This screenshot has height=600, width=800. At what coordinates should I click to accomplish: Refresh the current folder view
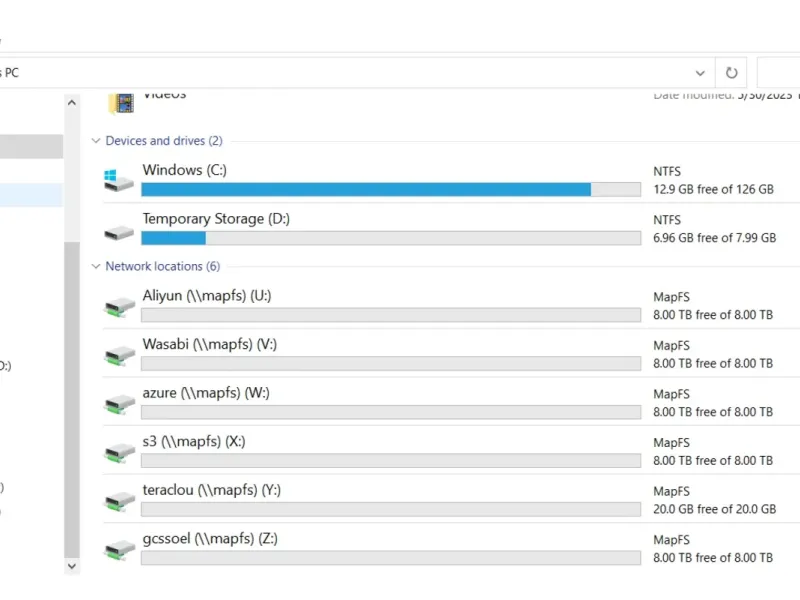click(x=731, y=73)
